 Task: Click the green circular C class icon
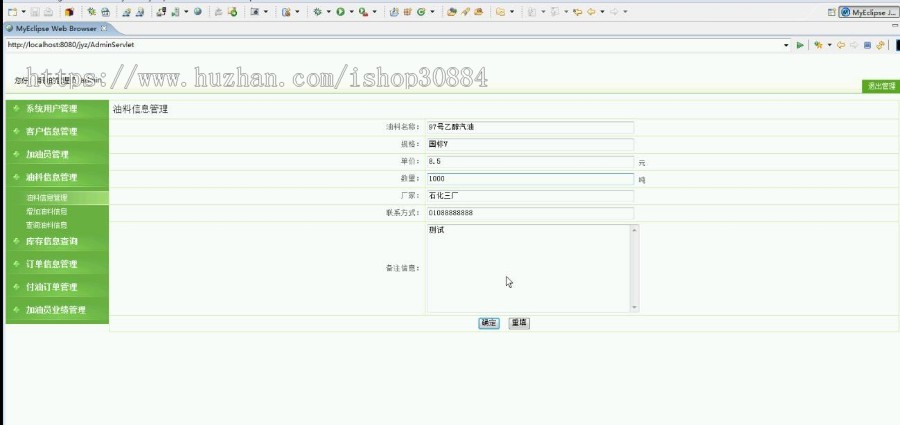pos(421,11)
